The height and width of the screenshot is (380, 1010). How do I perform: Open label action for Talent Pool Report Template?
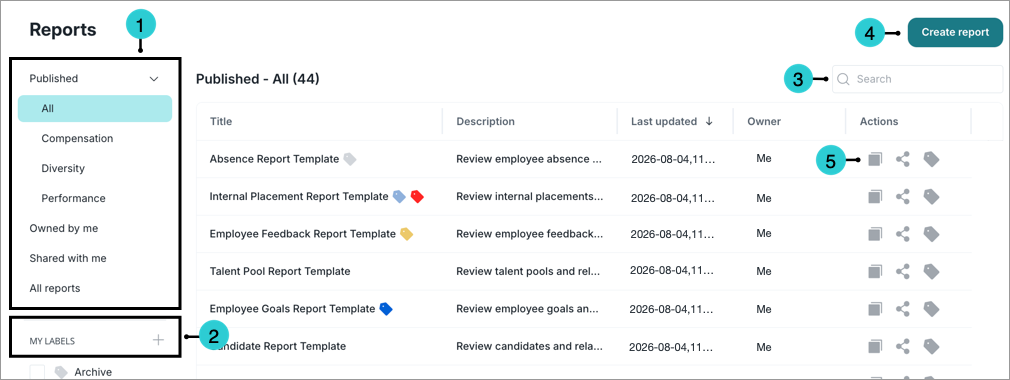point(931,271)
